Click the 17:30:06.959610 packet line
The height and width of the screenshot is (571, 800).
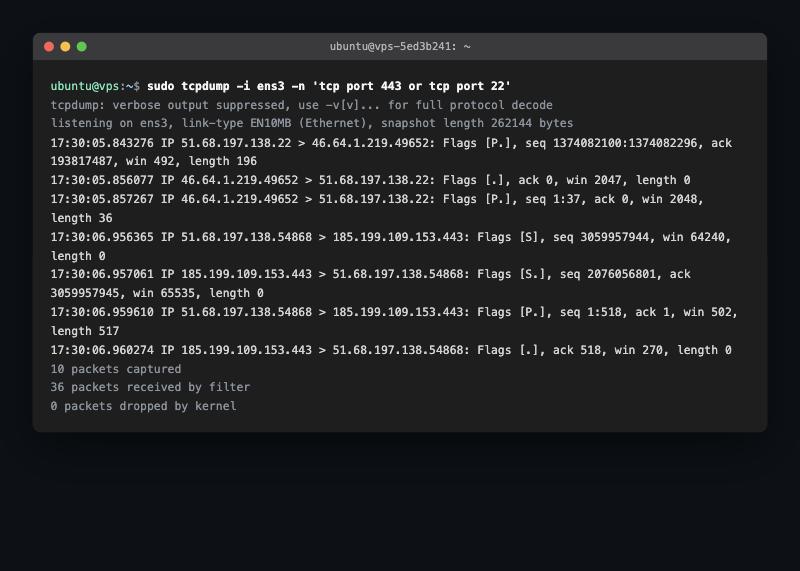(x=394, y=312)
